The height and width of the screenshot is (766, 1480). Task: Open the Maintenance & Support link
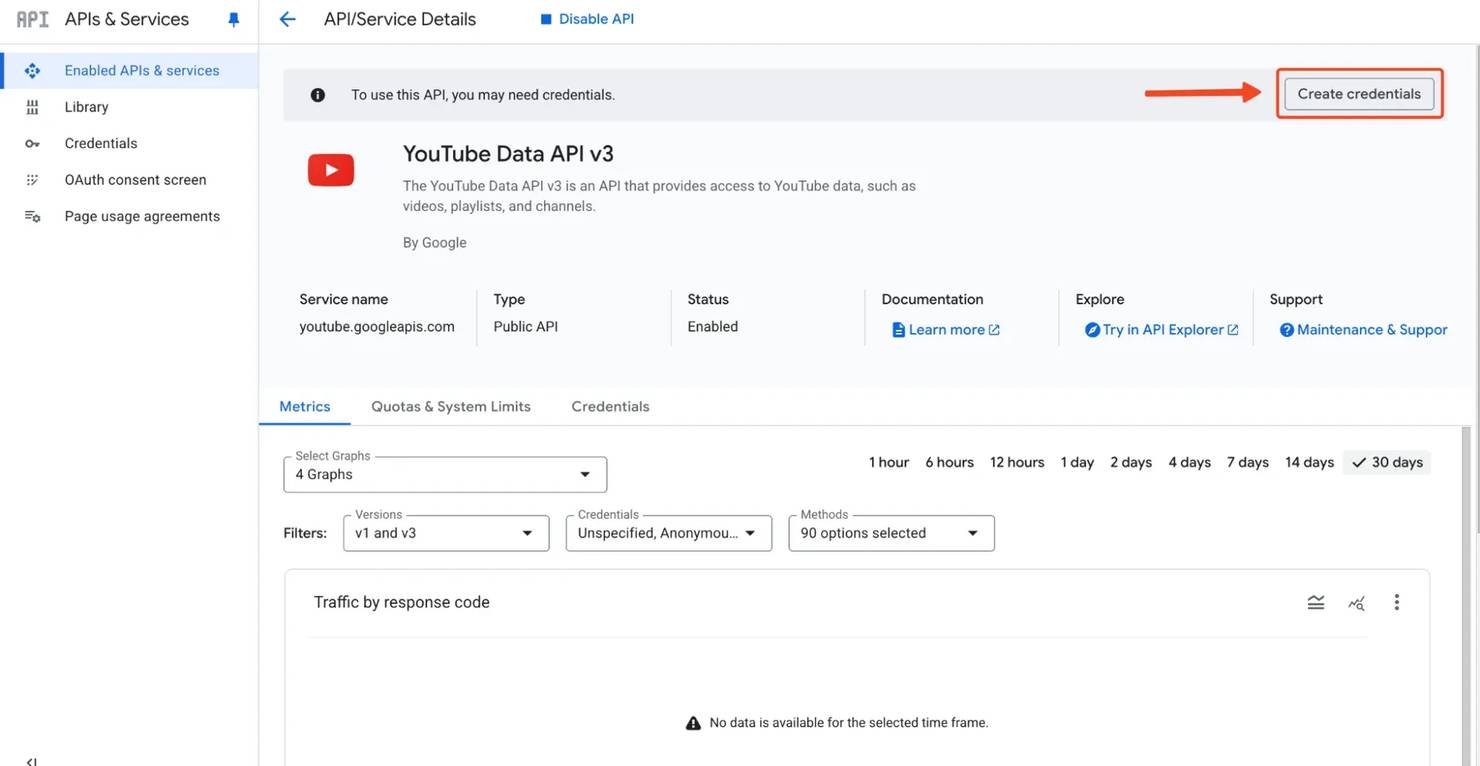point(1364,330)
